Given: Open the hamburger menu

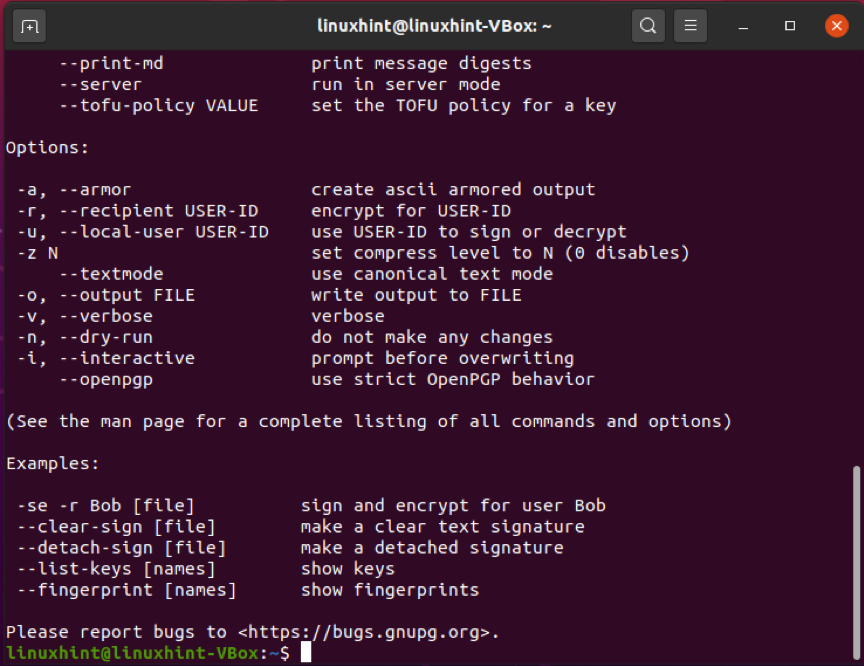Looking at the screenshot, I should click(x=690, y=26).
